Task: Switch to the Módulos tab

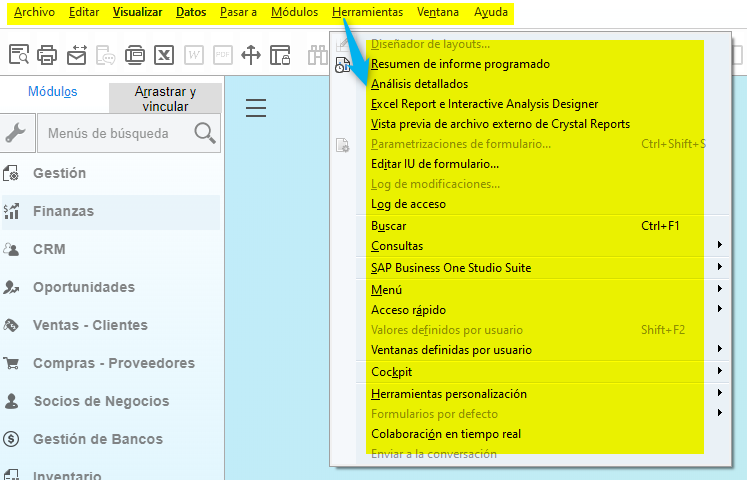Action: [52, 91]
